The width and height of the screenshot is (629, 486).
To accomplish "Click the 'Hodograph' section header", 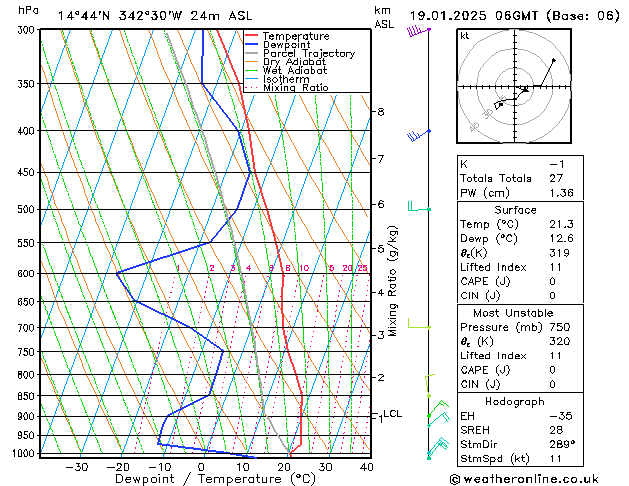I will pyautogui.click(x=515, y=401).
